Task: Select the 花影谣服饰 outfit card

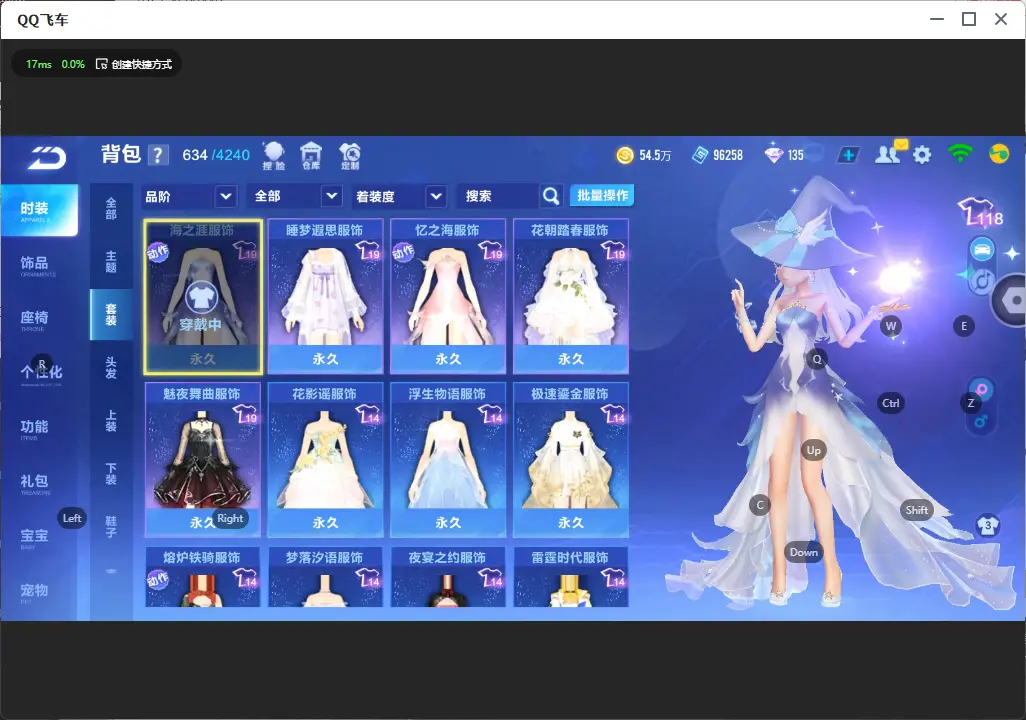Action: (x=325, y=460)
